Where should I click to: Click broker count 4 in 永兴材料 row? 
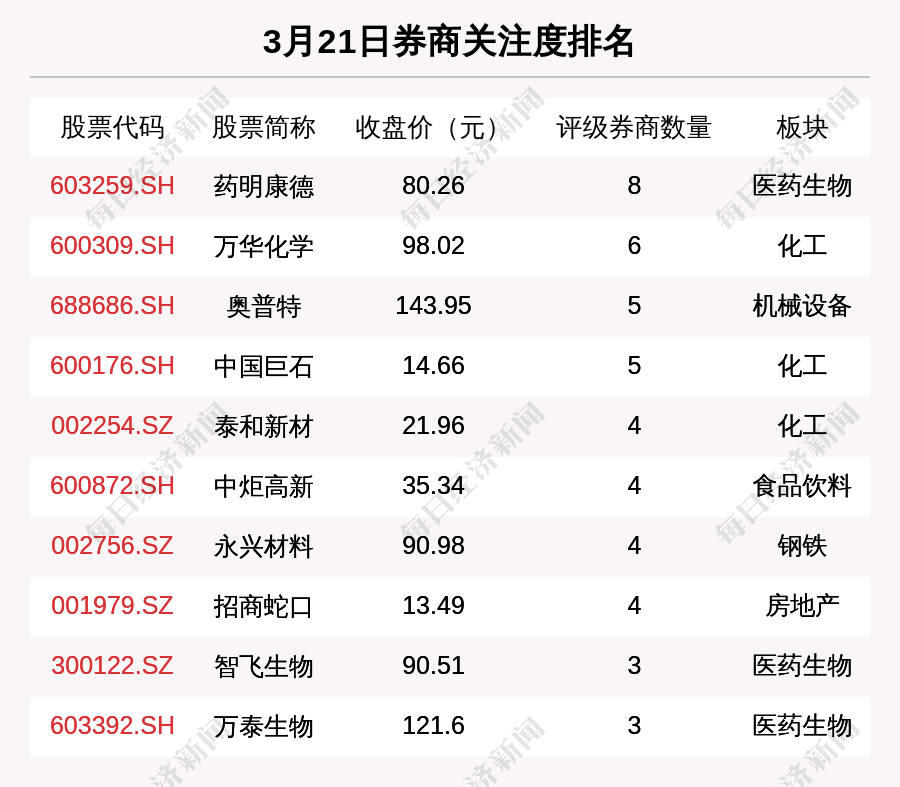(634, 545)
